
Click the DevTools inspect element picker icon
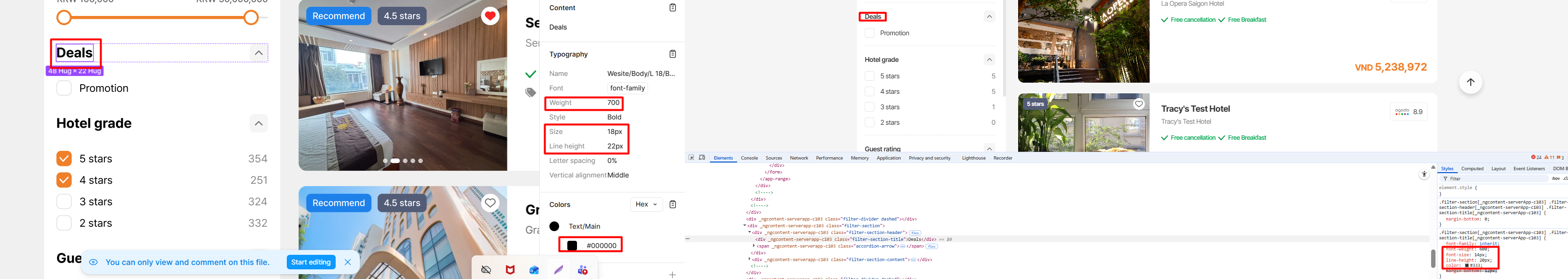(x=691, y=158)
